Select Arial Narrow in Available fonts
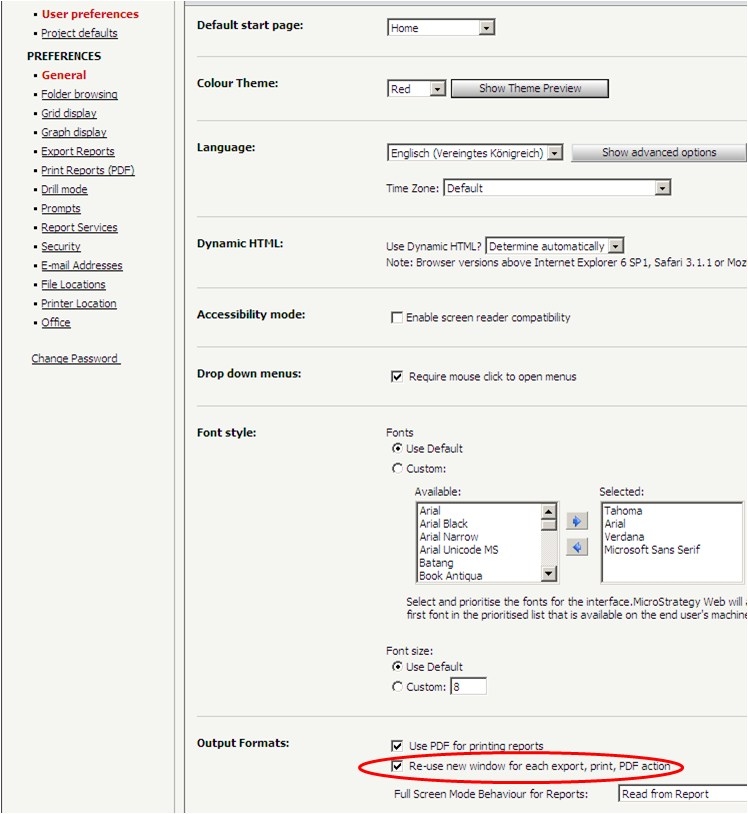 (448, 537)
